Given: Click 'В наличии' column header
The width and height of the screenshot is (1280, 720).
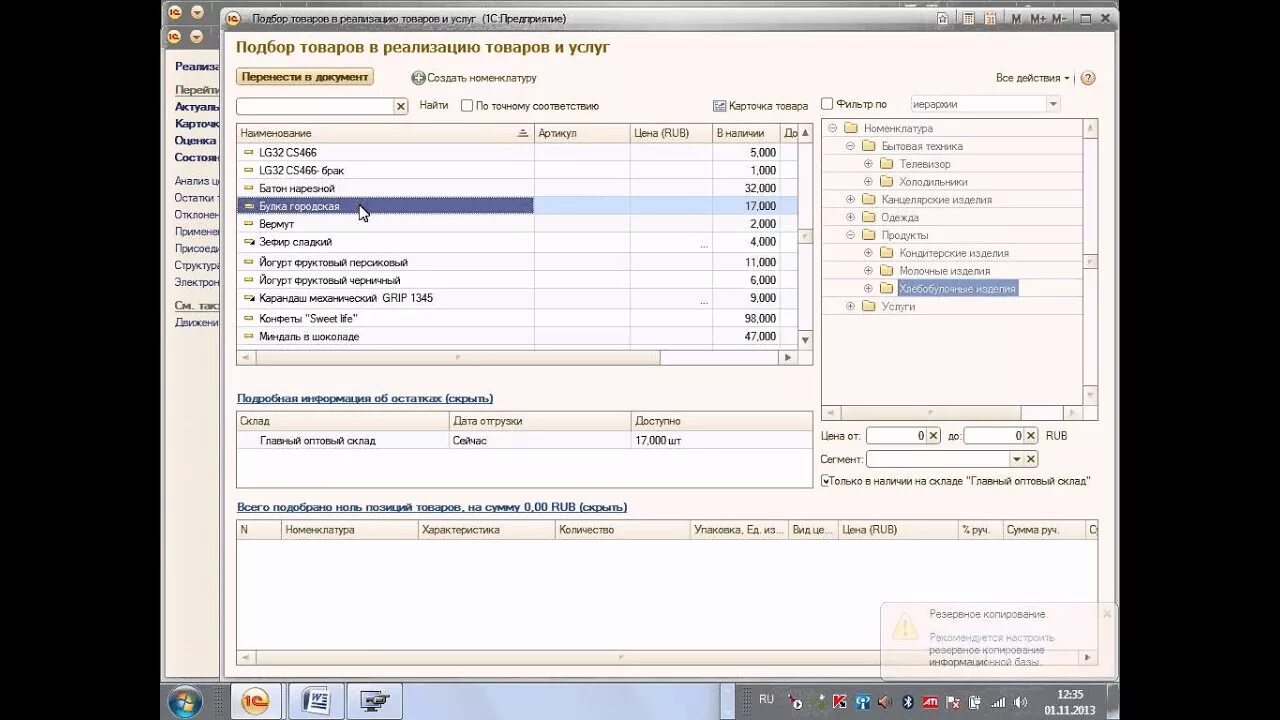Looking at the screenshot, I should pyautogui.click(x=746, y=133).
